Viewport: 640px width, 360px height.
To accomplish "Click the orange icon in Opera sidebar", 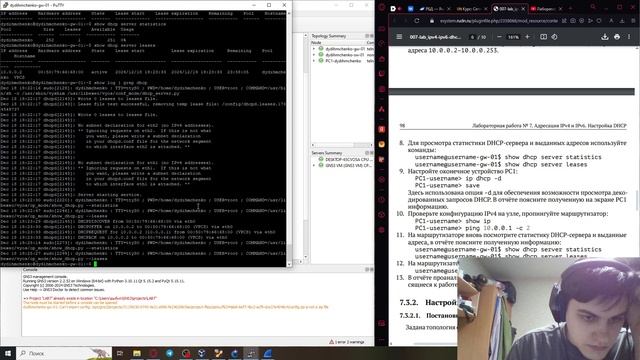I will tap(382, 144).
